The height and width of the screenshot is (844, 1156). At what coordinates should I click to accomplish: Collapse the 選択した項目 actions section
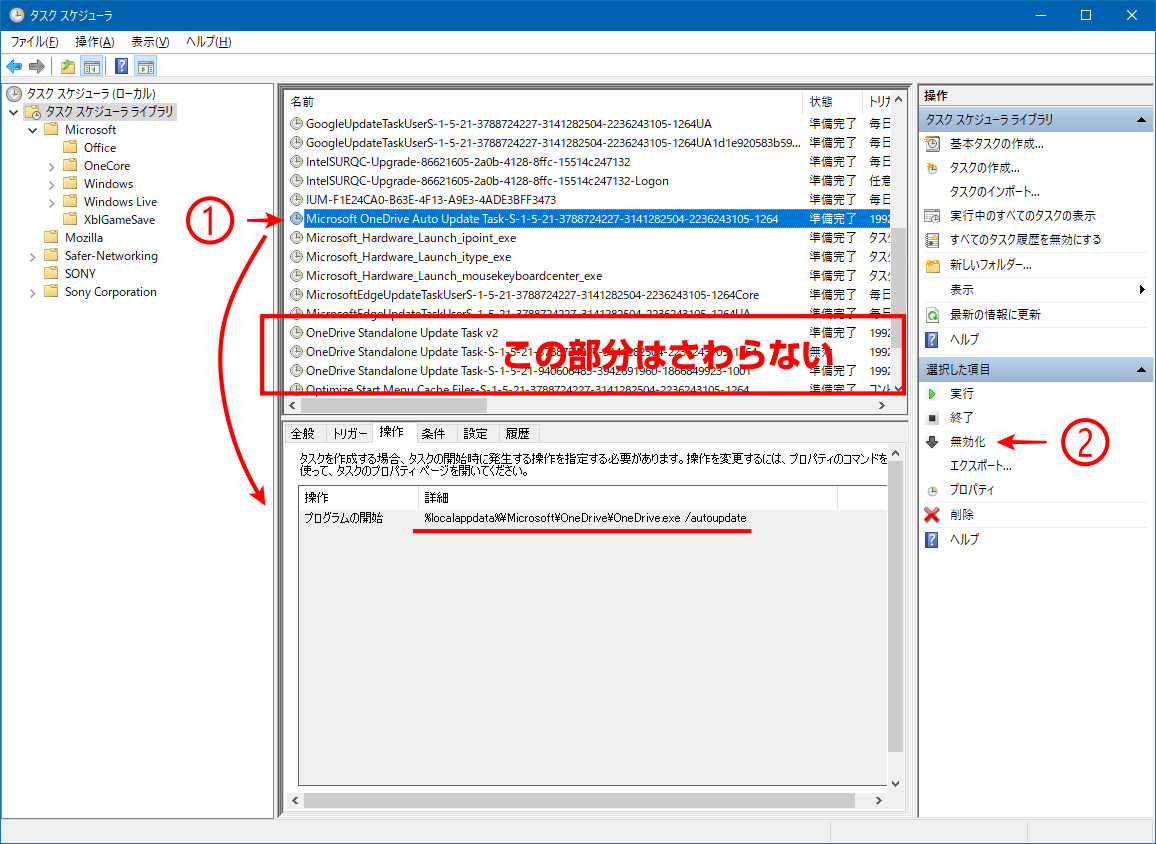(1141, 369)
